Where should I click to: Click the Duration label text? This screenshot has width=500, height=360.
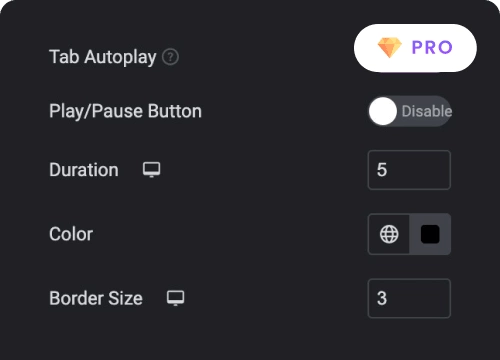tap(84, 170)
